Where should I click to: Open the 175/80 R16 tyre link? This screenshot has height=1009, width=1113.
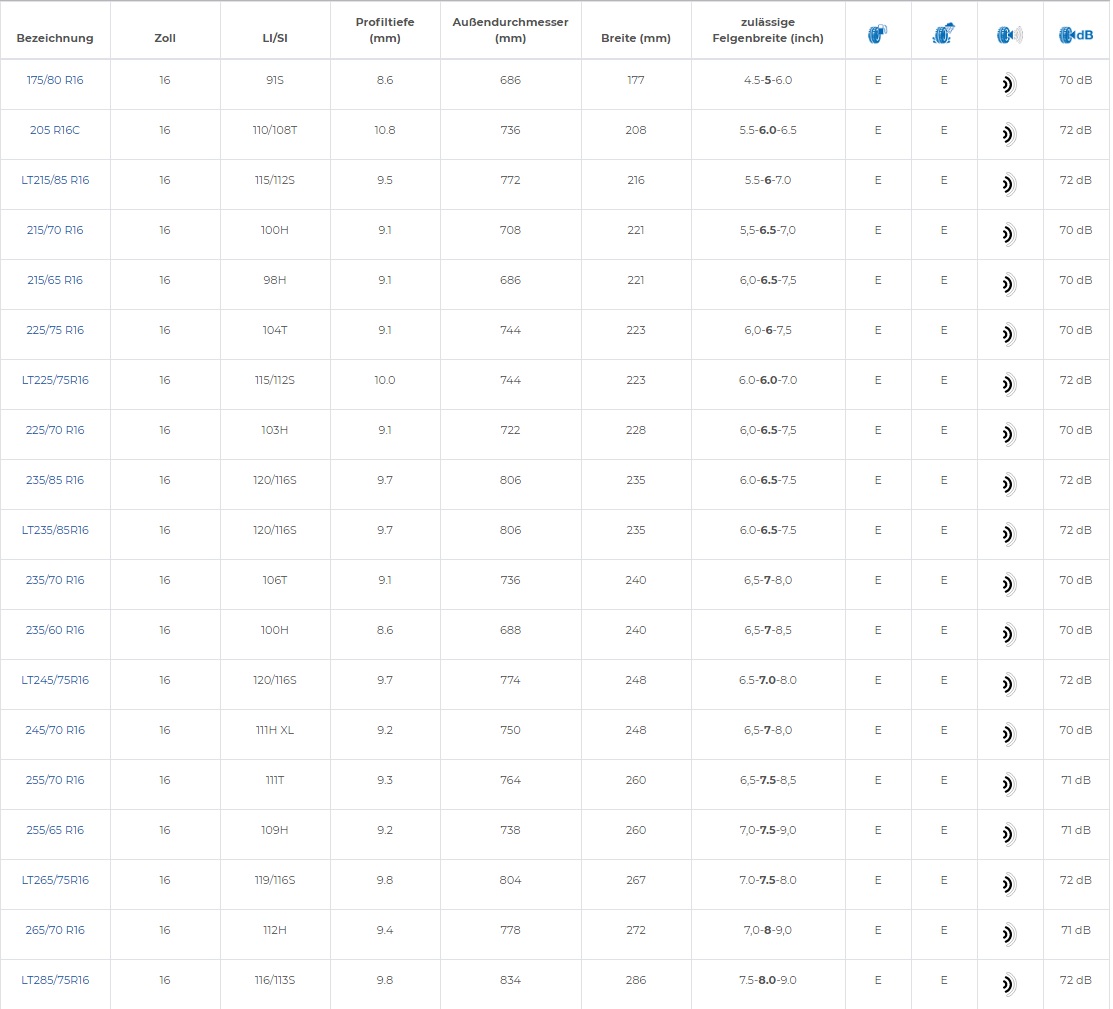tap(55, 80)
